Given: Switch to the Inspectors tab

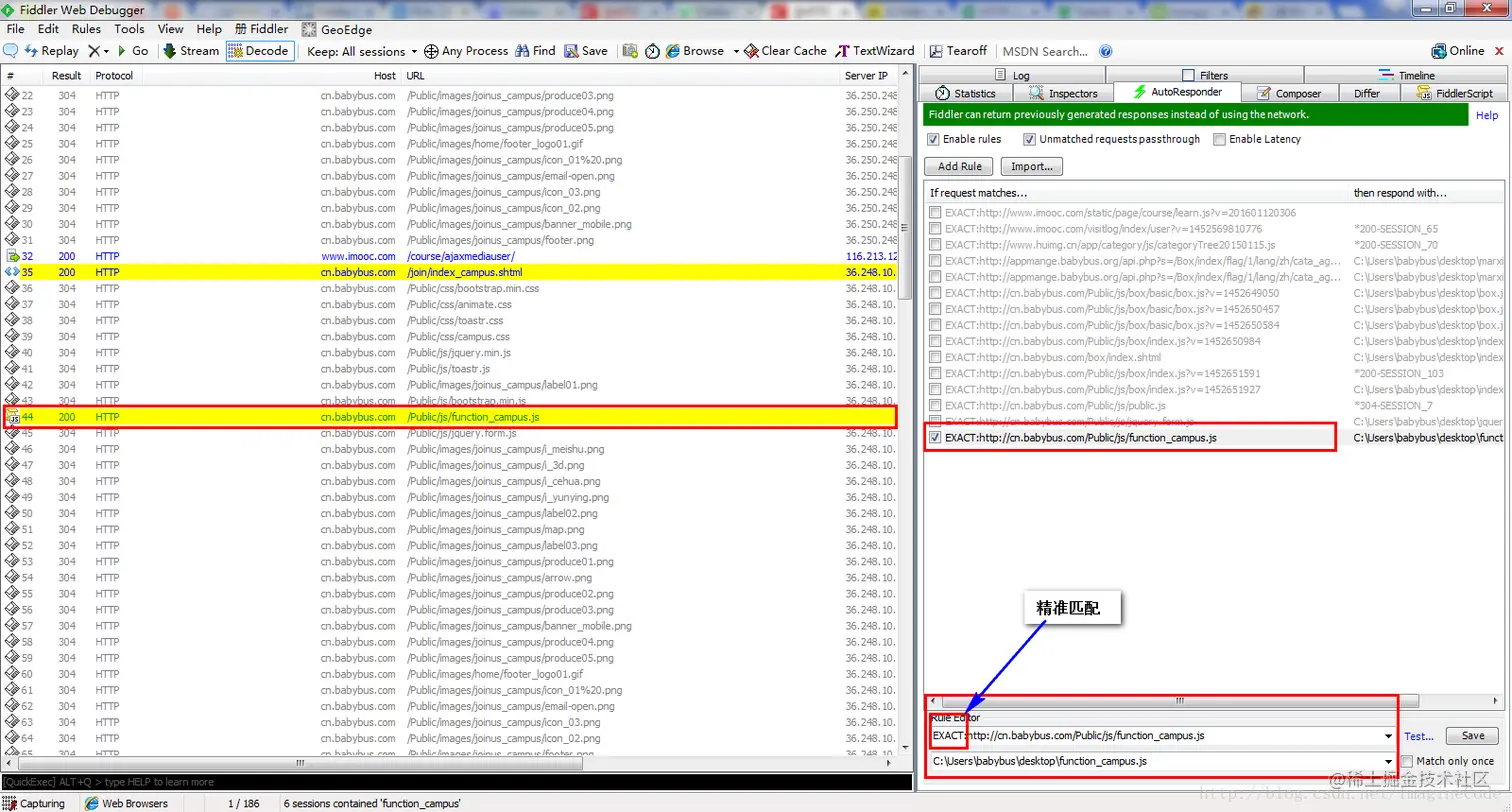Looking at the screenshot, I should coord(1063,93).
